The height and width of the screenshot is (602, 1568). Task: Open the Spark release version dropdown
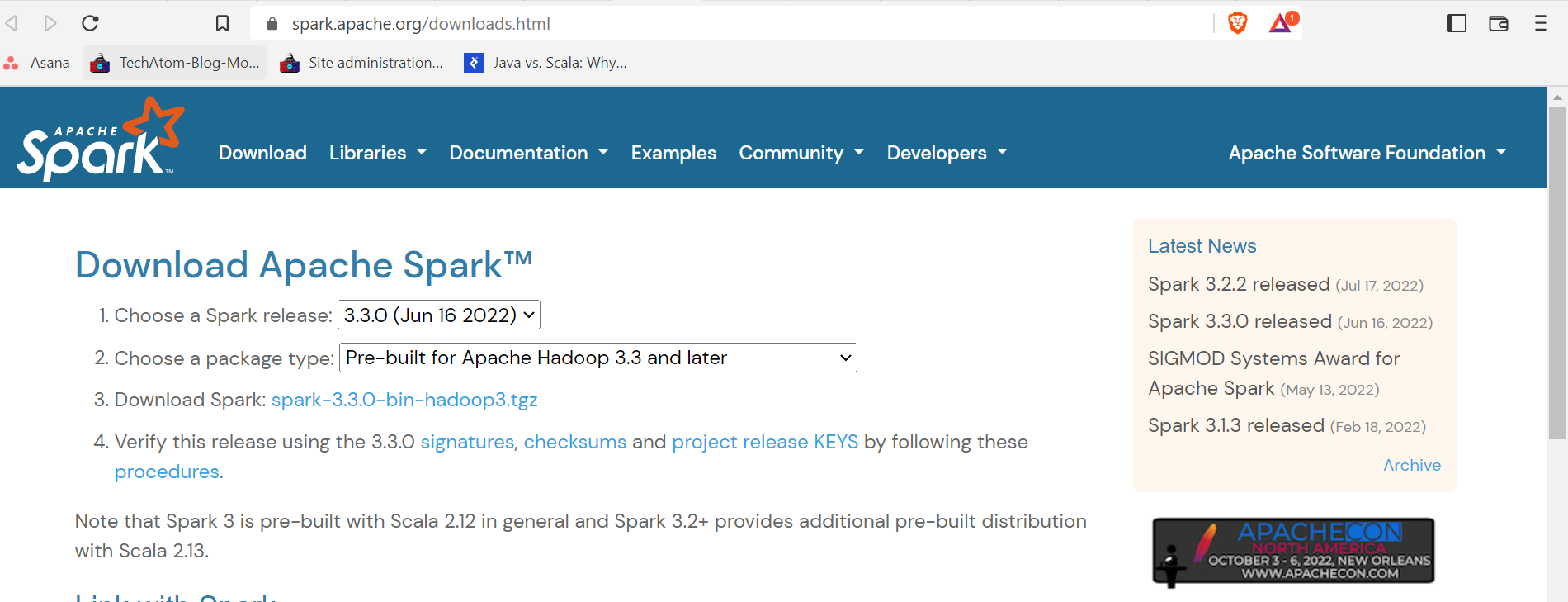pos(439,315)
